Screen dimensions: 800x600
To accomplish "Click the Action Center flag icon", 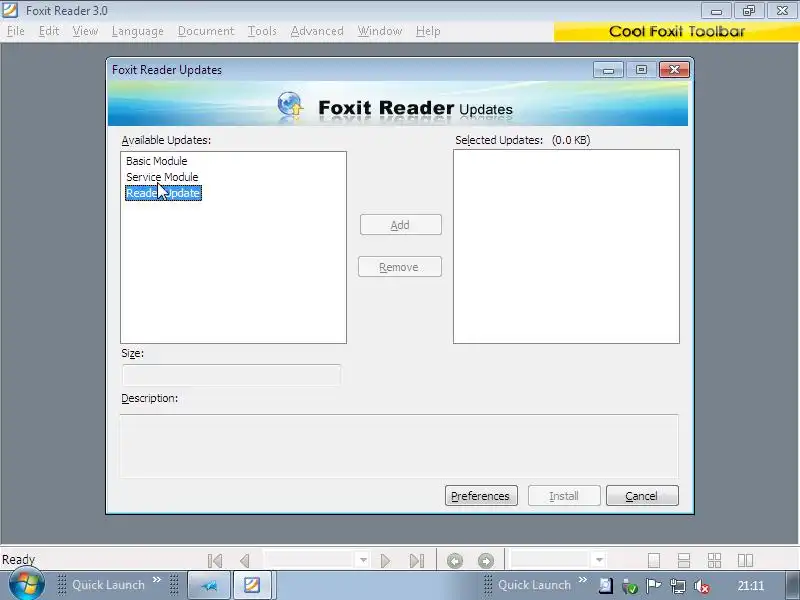I will click(654, 586).
